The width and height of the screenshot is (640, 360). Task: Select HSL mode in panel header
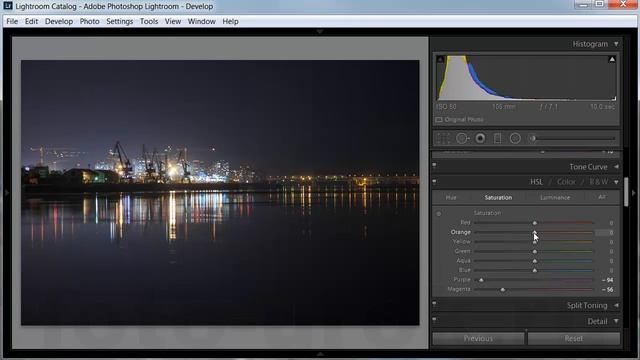coord(536,182)
